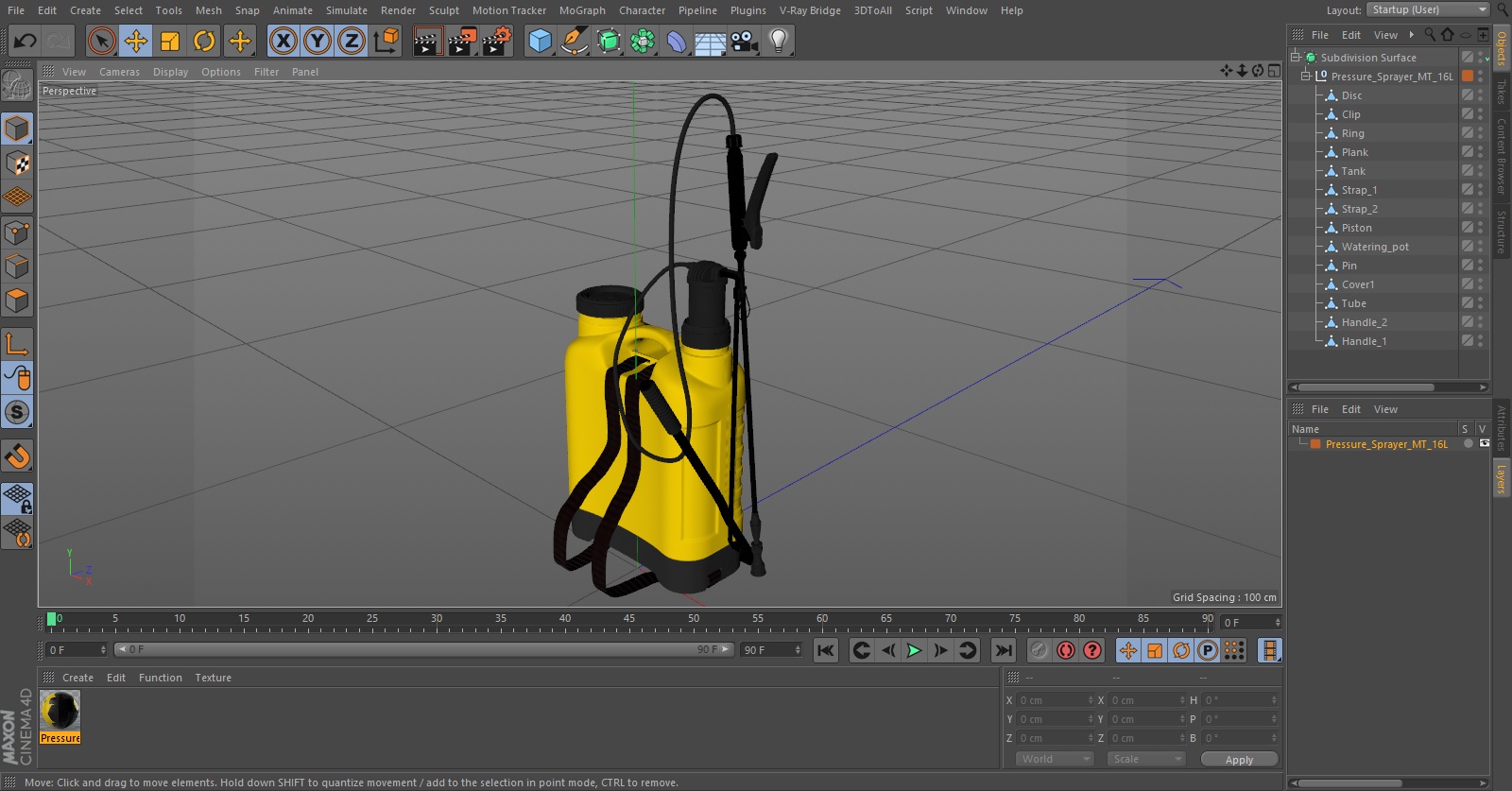Open the viewport Cameras menu
The image size is (1512, 791).
click(x=119, y=72)
